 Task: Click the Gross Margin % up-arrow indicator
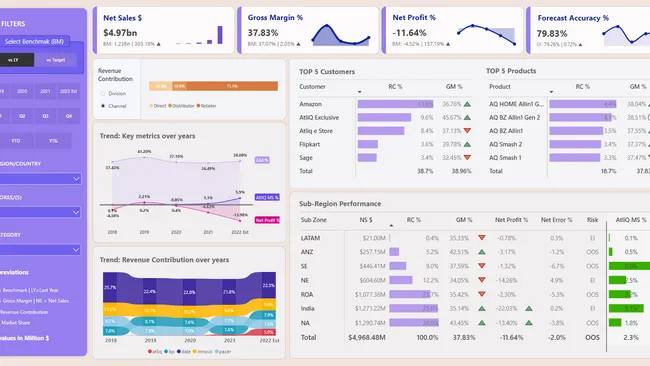click(298, 44)
